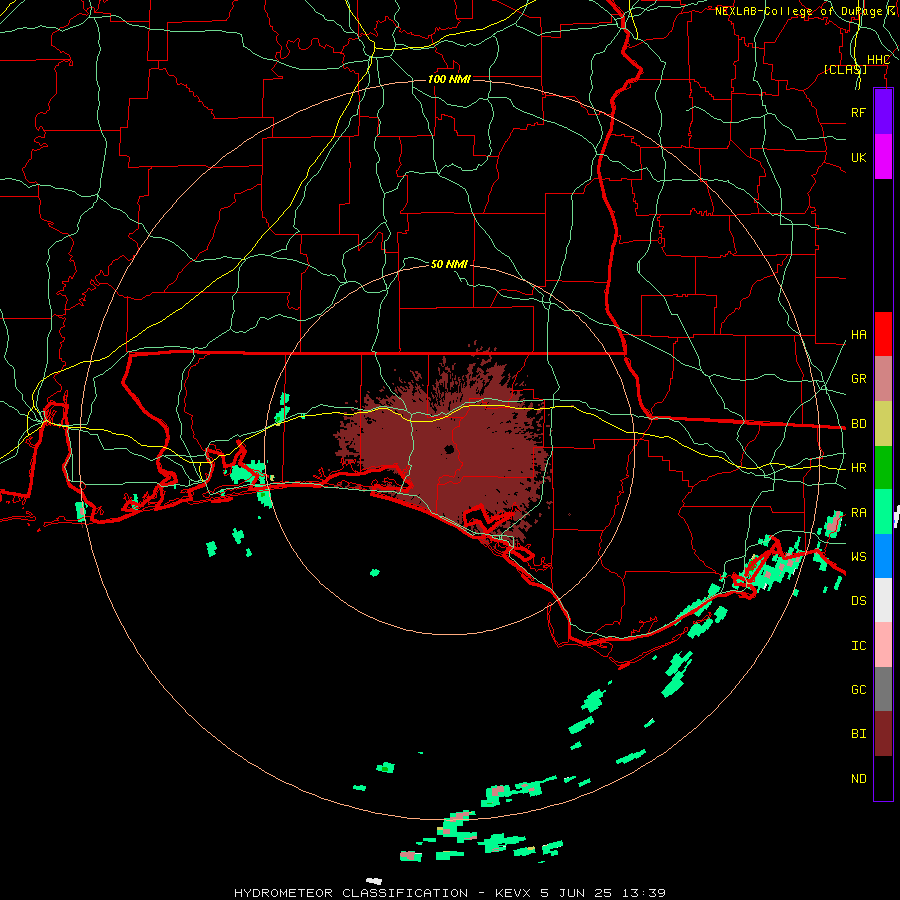Pick the dark green HR legend swatch
Screen dimensions: 900x900
pos(883,468)
